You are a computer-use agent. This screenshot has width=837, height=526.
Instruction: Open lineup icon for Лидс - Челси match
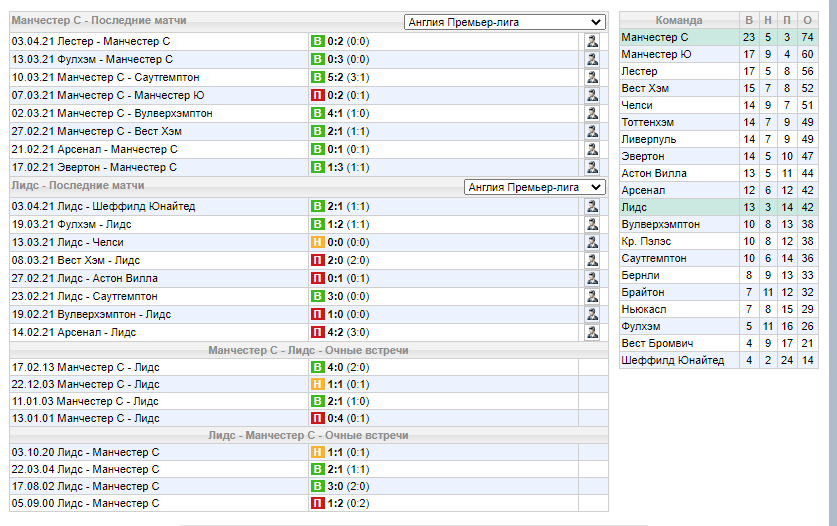coord(592,242)
